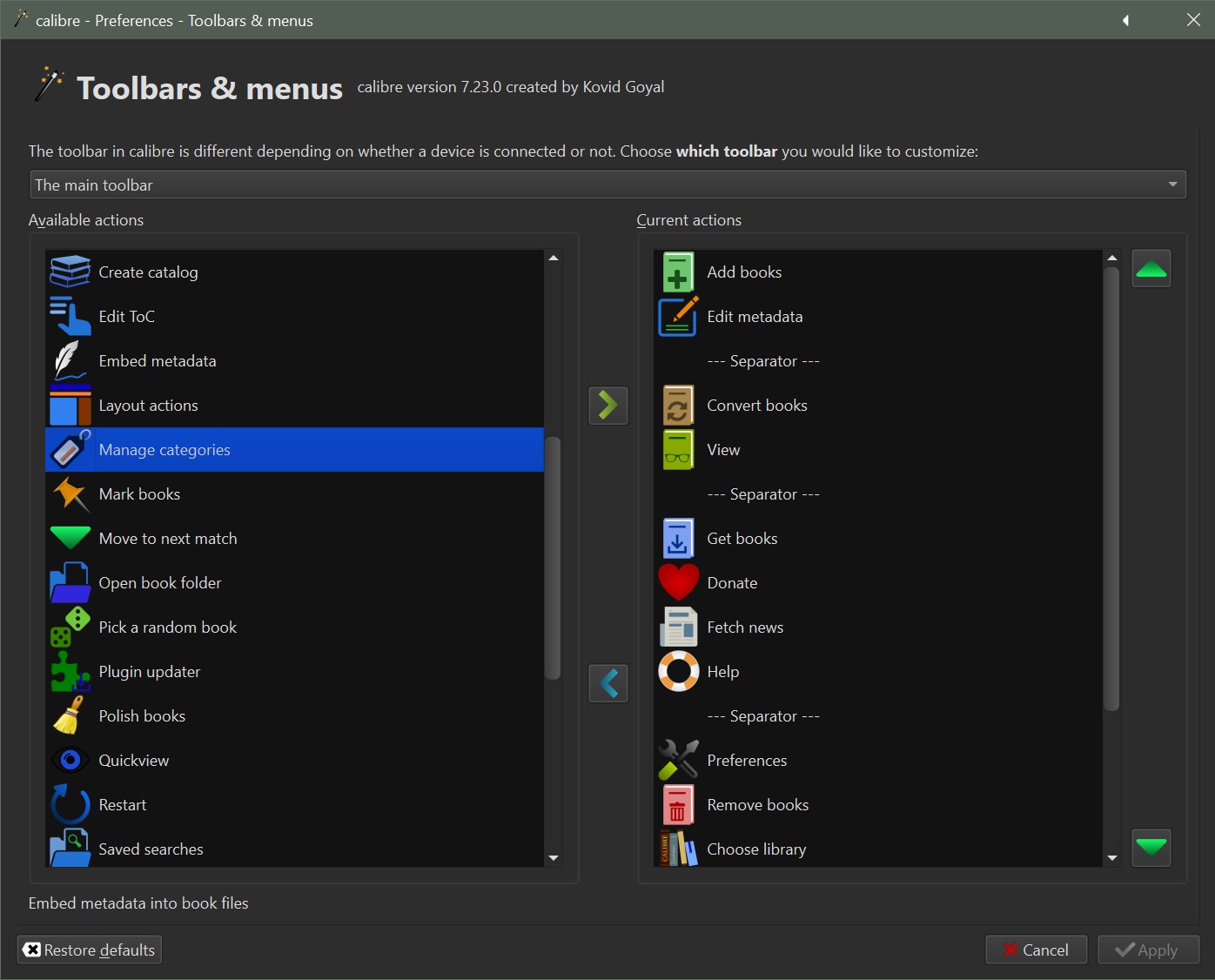The height and width of the screenshot is (980, 1215).
Task: Select 'Remove books' text label
Action: point(757,805)
